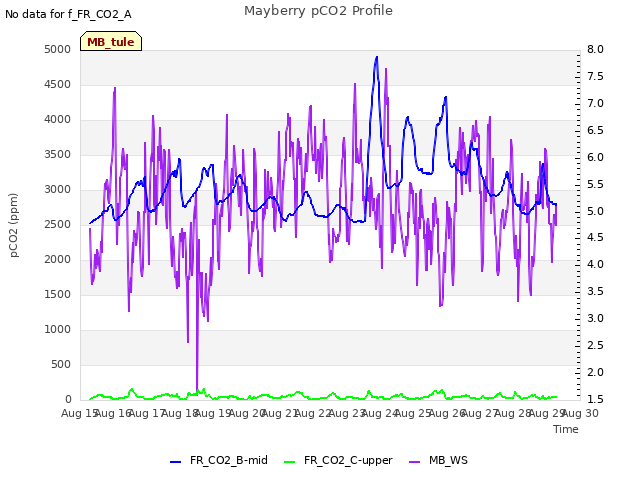
Task: Click the 3.5 tick on right axis
Action: pos(595,291)
